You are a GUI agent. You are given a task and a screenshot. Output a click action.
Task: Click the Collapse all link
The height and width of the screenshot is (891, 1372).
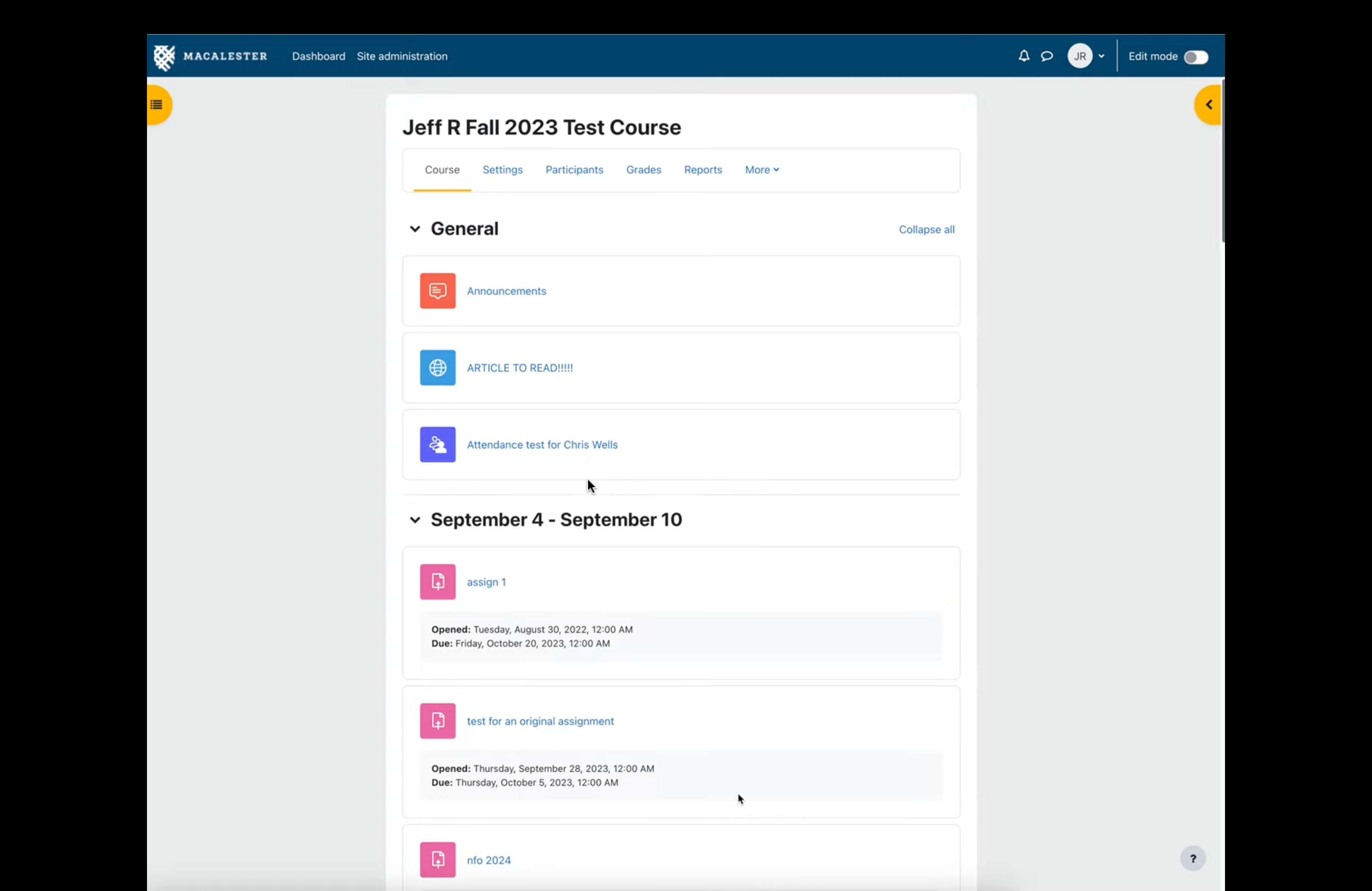coord(926,230)
